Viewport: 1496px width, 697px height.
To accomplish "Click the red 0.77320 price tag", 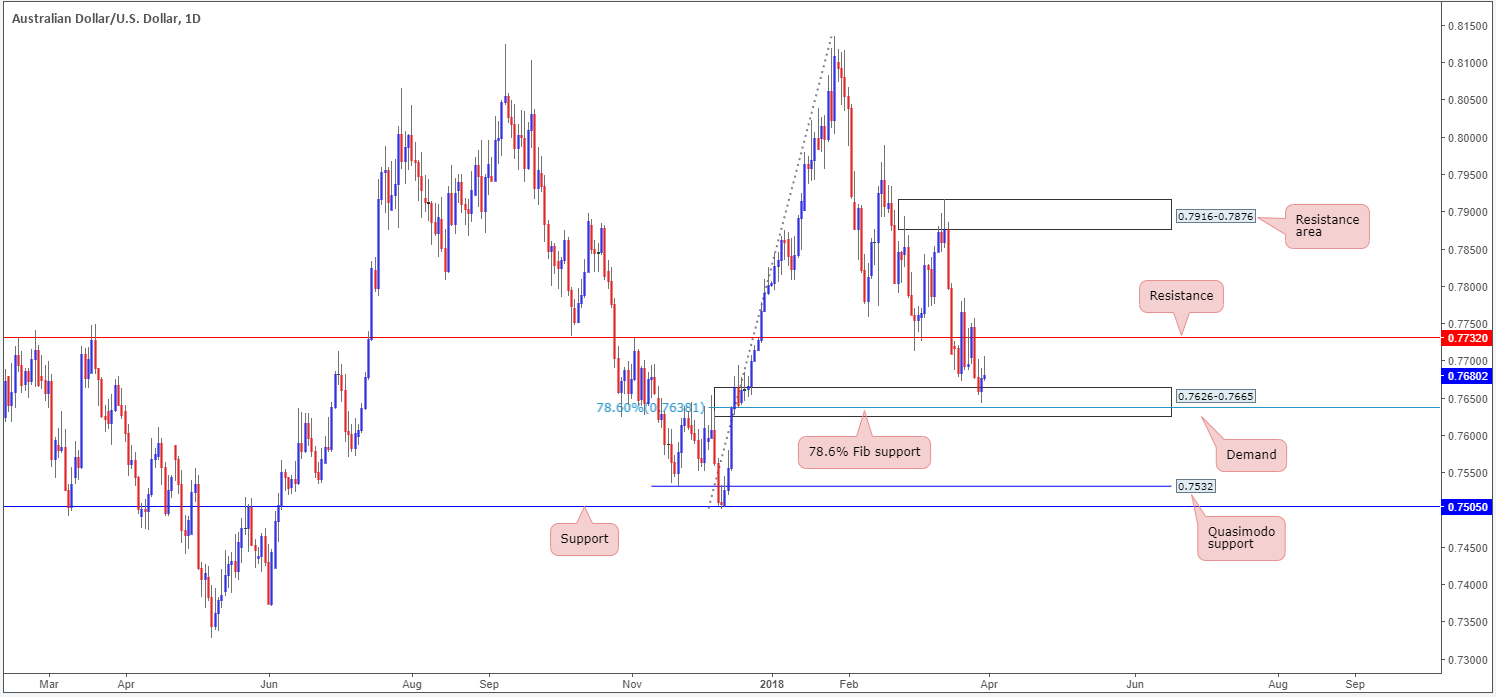I will pos(1468,338).
